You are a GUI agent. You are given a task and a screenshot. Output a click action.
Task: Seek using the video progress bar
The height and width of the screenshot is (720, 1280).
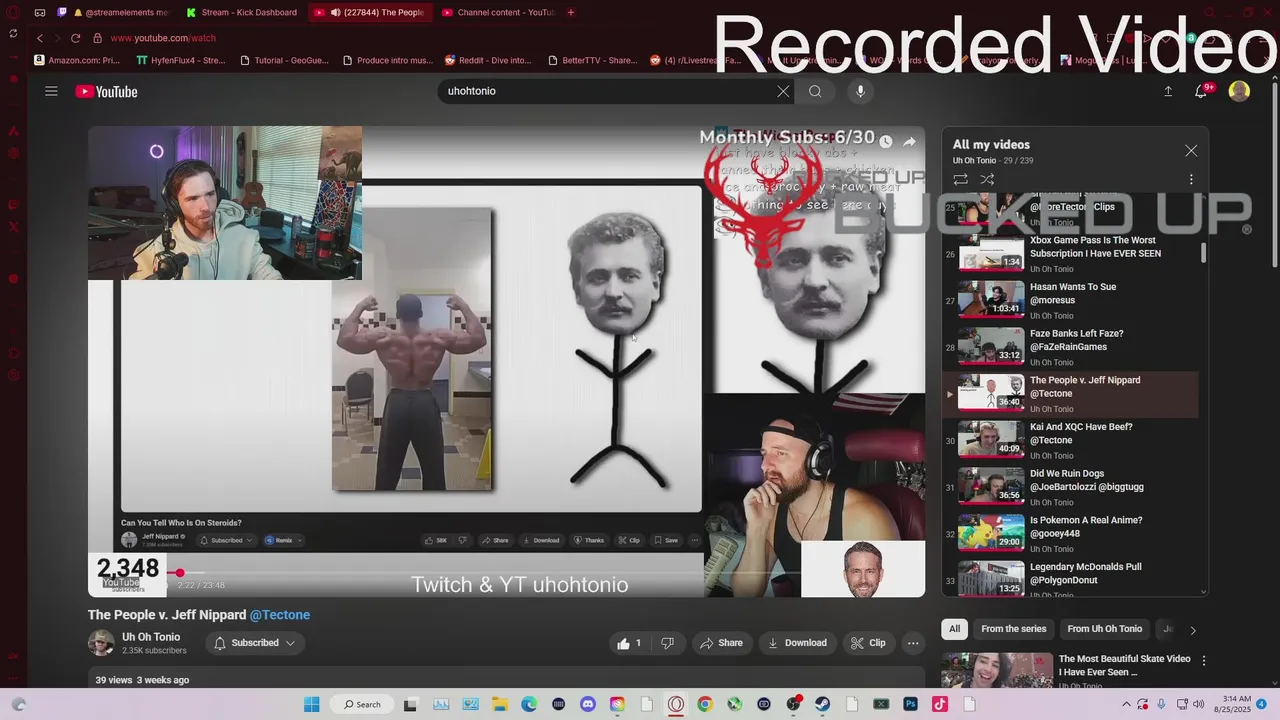[x=506, y=573]
